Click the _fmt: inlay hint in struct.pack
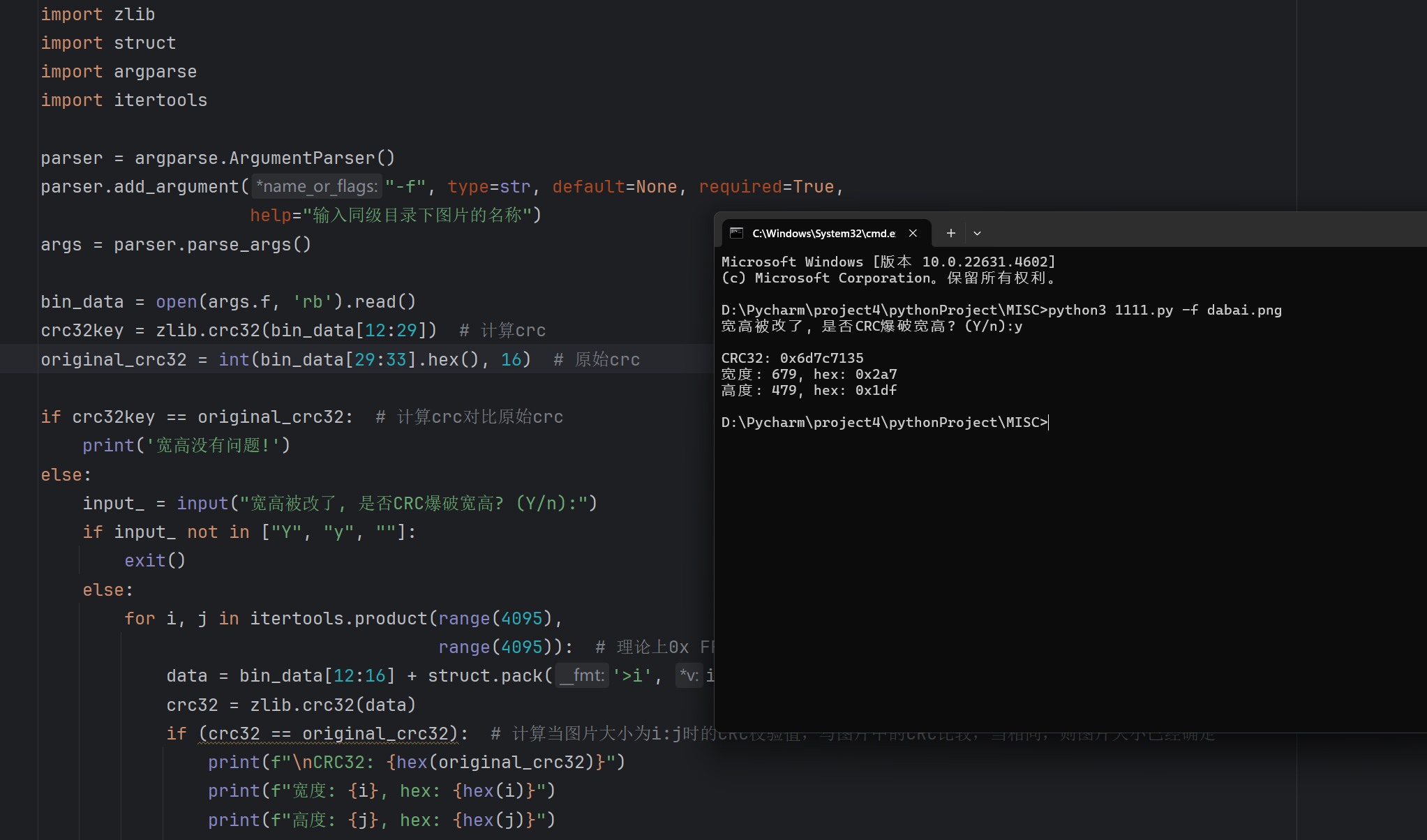Viewport: 1427px width, 840px height. pos(583,675)
